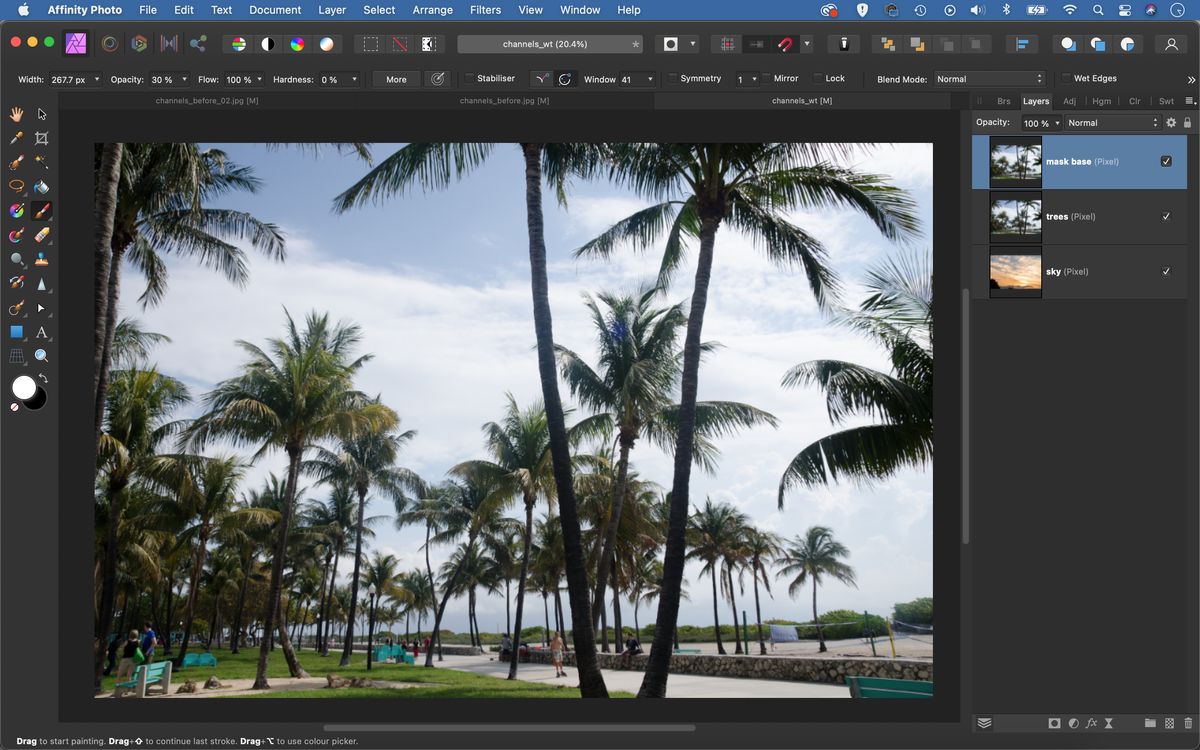The image size is (1200, 750).
Task: Toggle snapping with the magnet icon
Action: (x=785, y=44)
